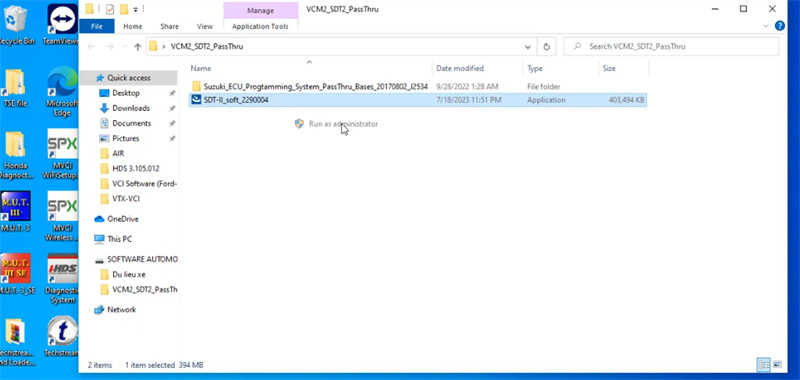
Task: Go up one folder level
Action: click(x=137, y=46)
